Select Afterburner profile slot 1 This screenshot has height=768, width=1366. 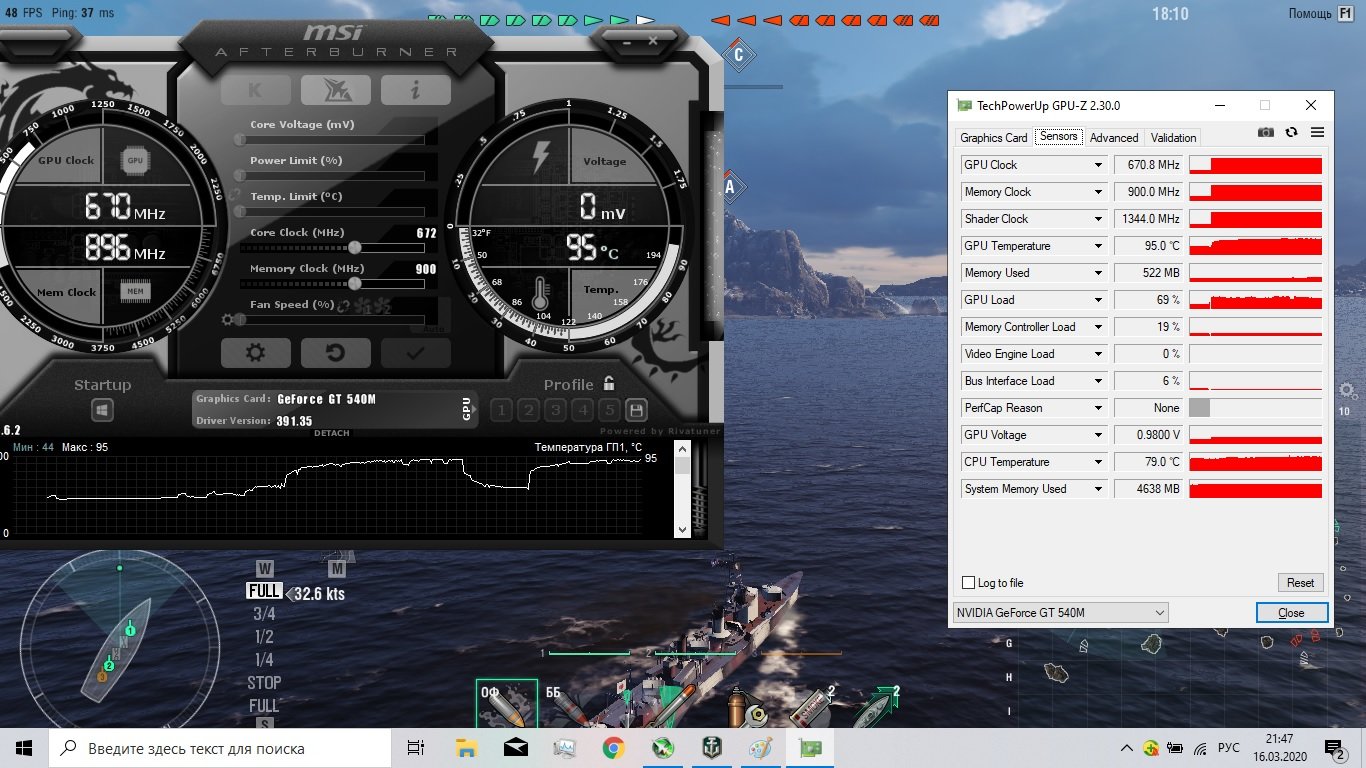501,410
